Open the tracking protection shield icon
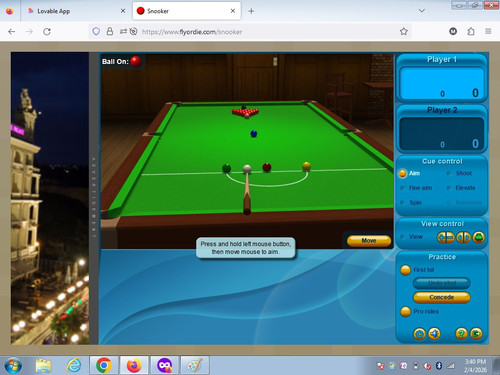This screenshot has width=500, height=375. click(96, 32)
